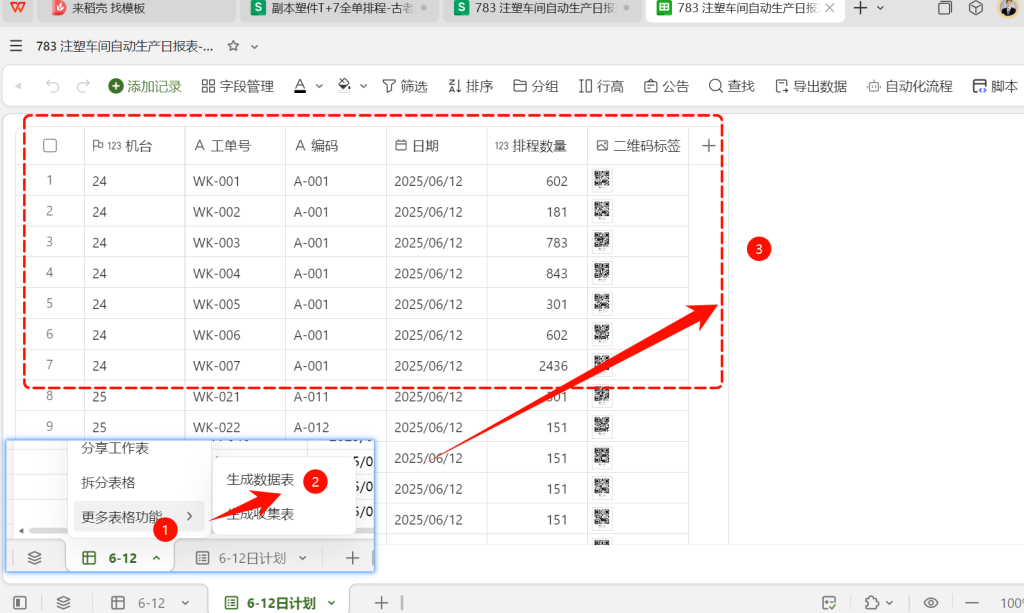
Task: Switch to the bottom 6-12 sheet tab
Action: tap(151, 603)
